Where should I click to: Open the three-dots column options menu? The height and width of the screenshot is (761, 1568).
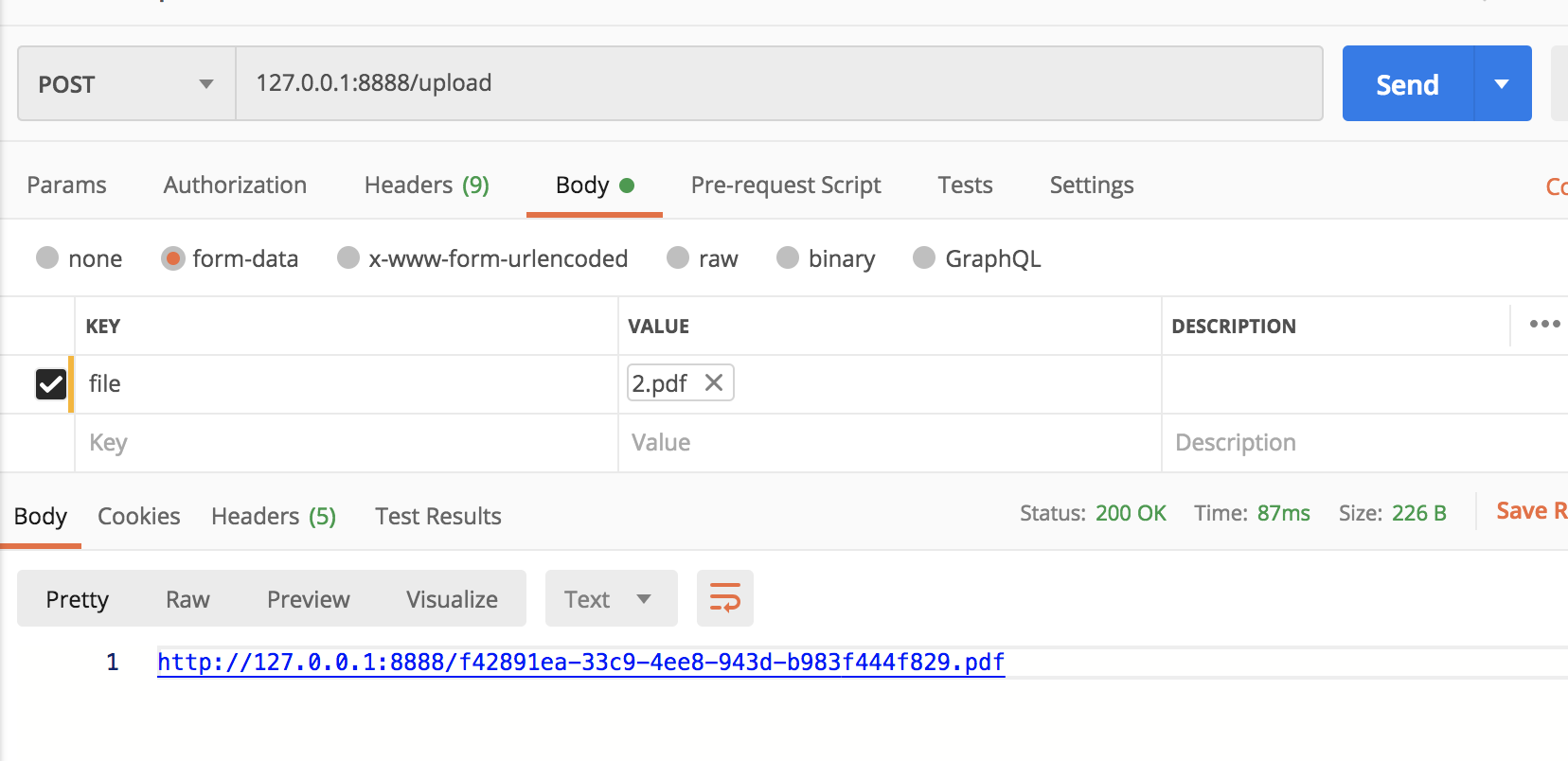pyautogui.click(x=1544, y=325)
